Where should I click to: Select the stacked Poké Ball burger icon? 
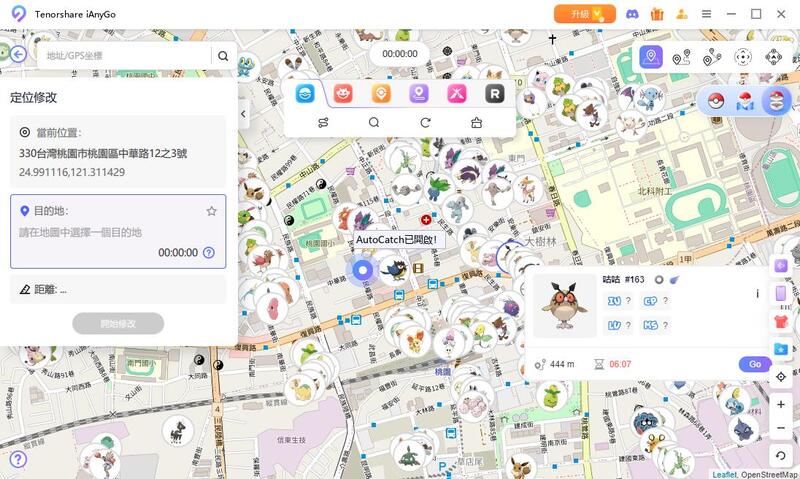point(776,101)
